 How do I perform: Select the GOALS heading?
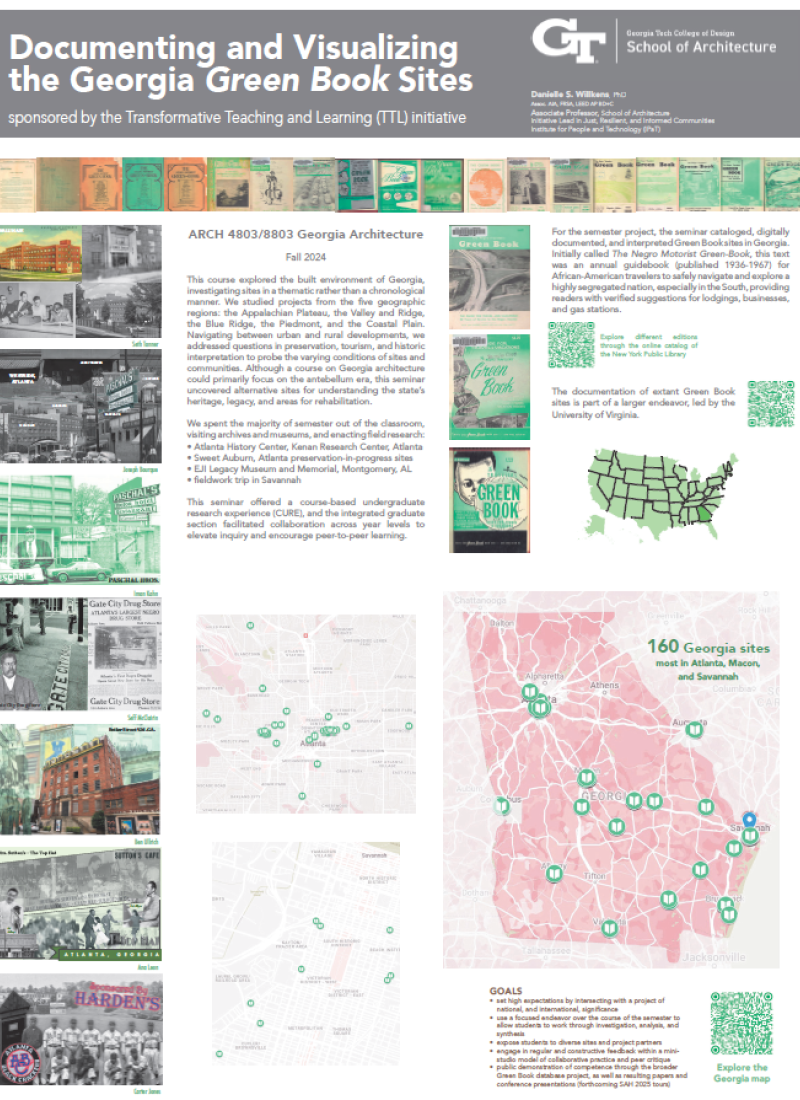tap(506, 991)
